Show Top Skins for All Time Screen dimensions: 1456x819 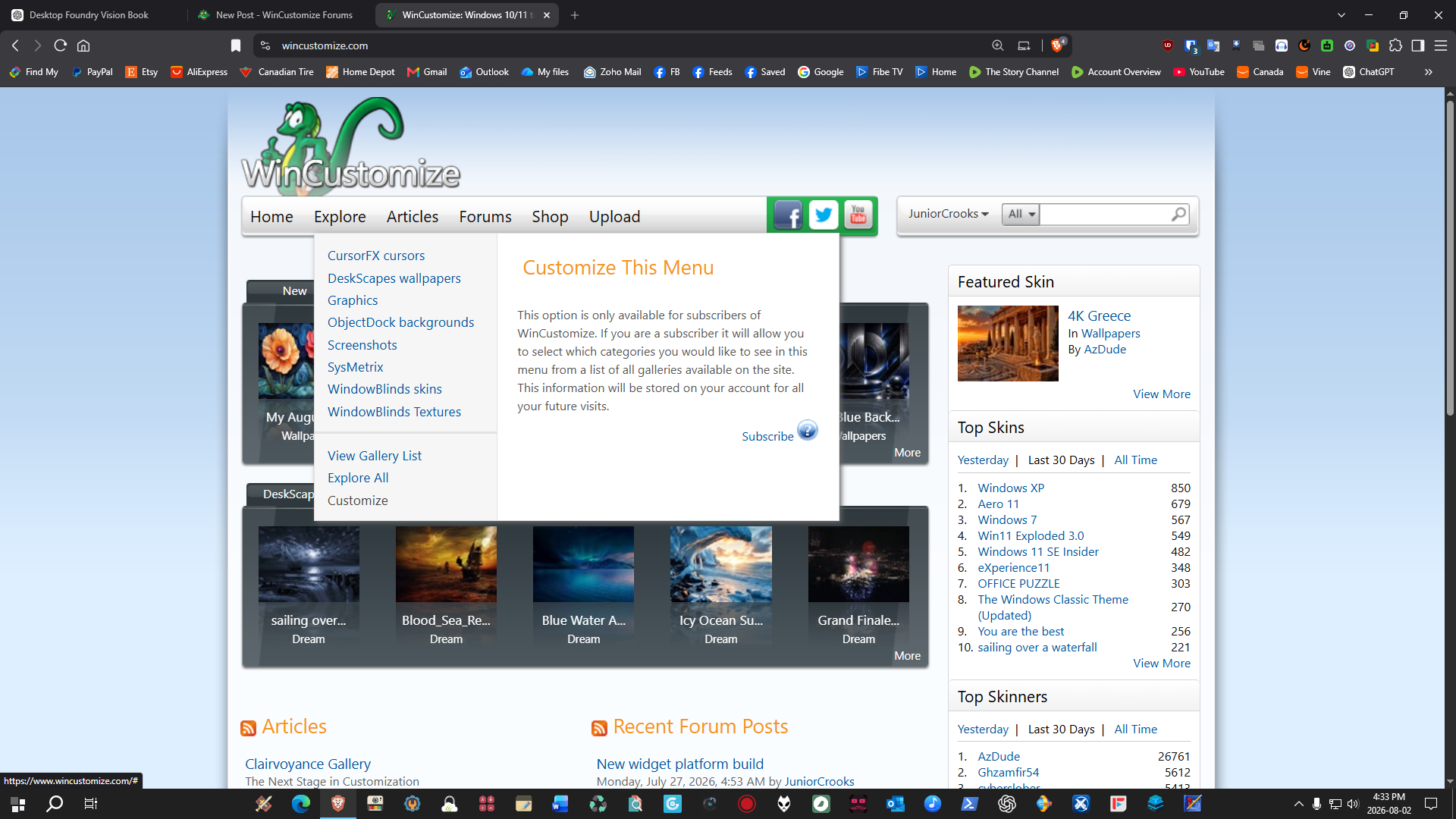point(1135,460)
